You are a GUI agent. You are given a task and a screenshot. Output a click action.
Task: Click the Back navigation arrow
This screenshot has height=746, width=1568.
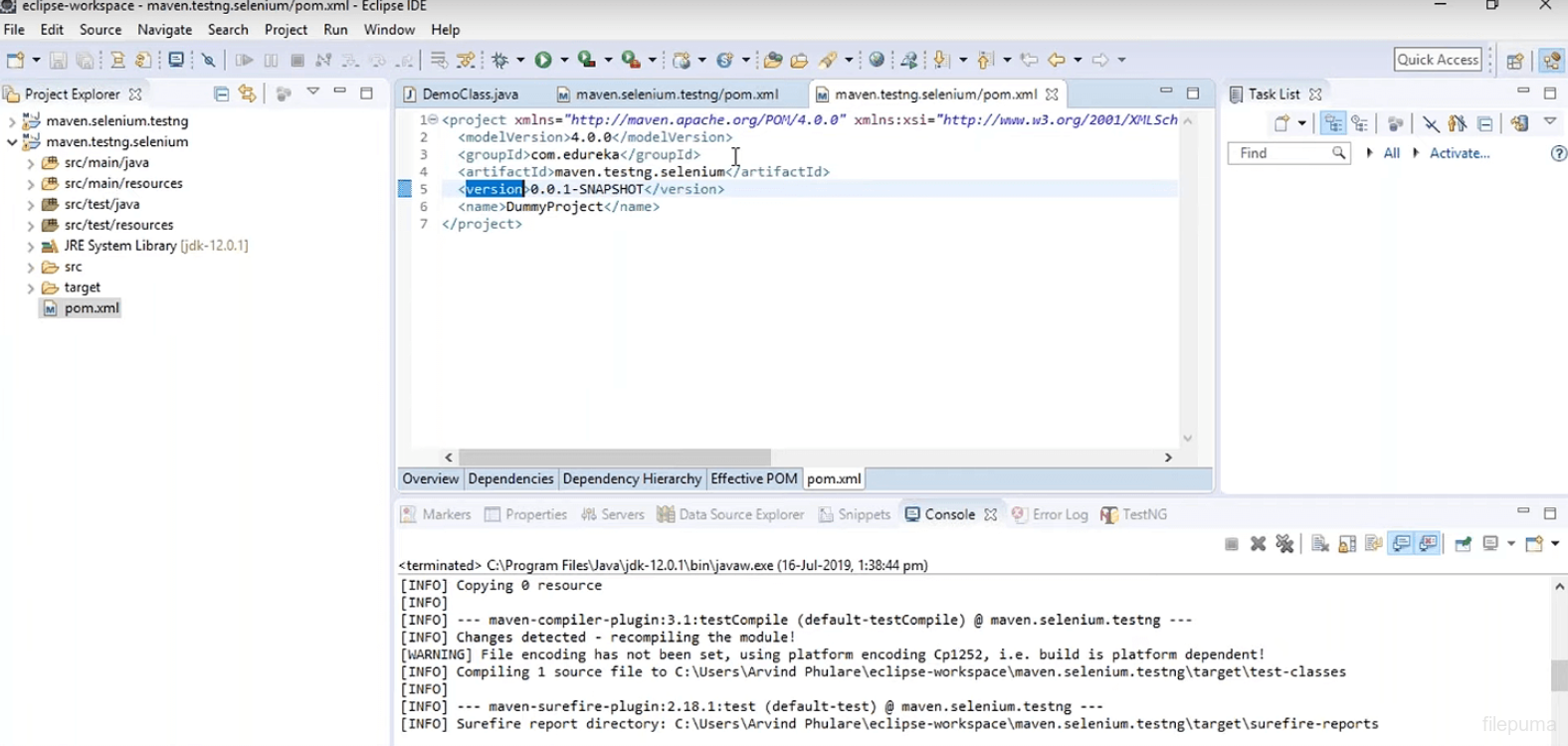pyautogui.click(x=1056, y=60)
